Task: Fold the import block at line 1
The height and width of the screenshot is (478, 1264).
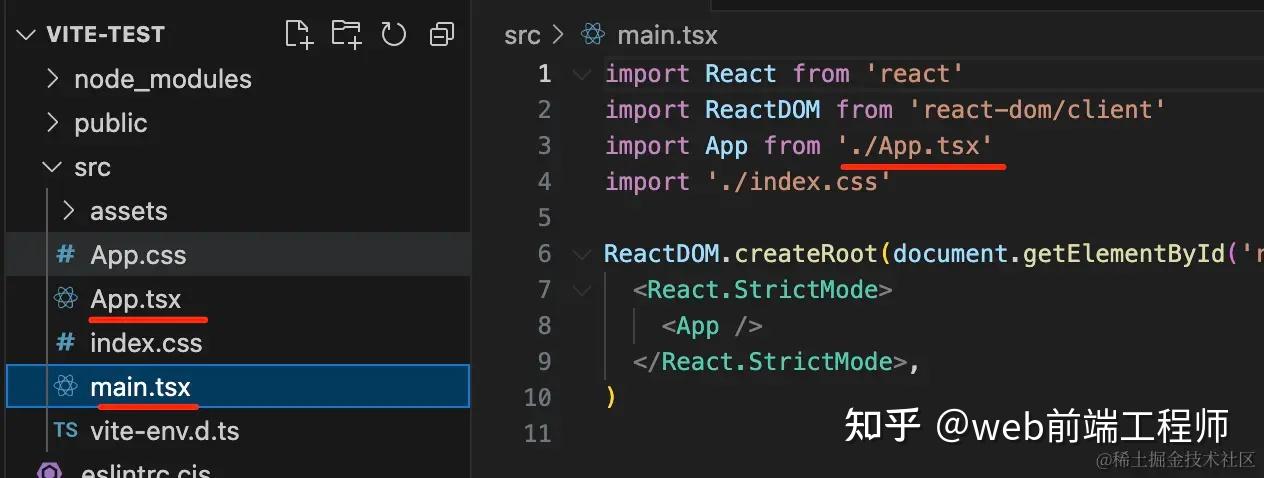Action: pos(581,74)
